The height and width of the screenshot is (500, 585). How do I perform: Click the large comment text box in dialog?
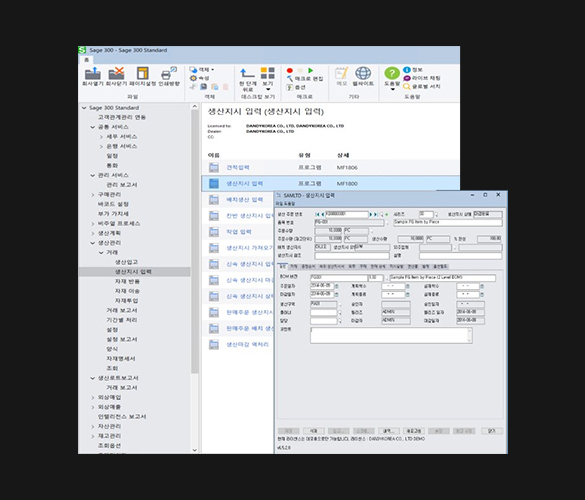coord(391,335)
